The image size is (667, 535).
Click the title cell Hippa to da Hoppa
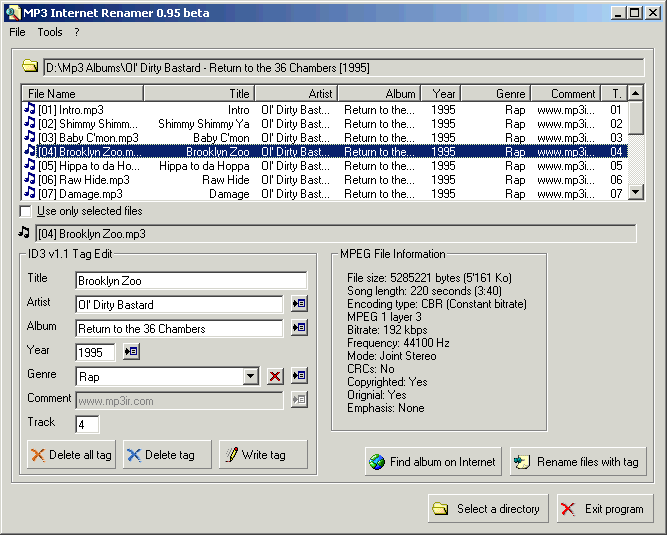pos(204,166)
